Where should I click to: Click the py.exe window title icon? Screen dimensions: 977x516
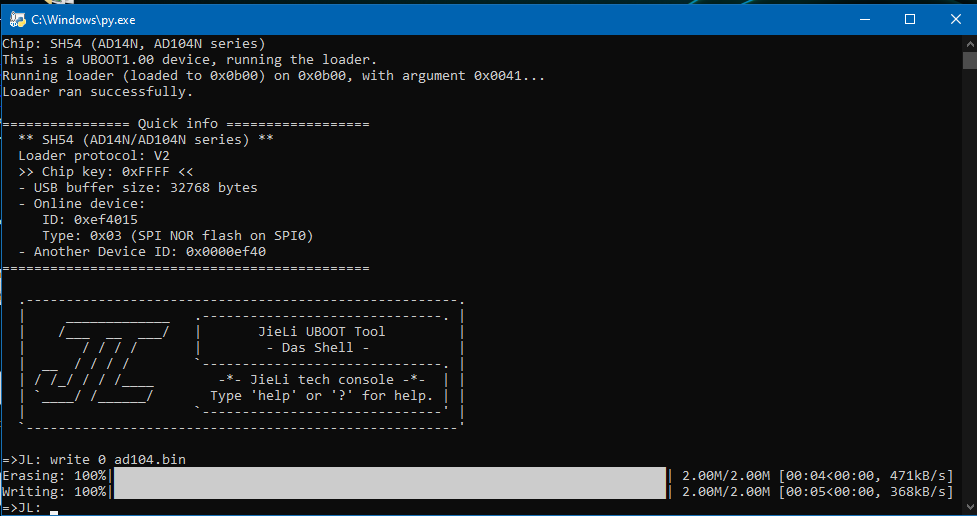[17, 19]
